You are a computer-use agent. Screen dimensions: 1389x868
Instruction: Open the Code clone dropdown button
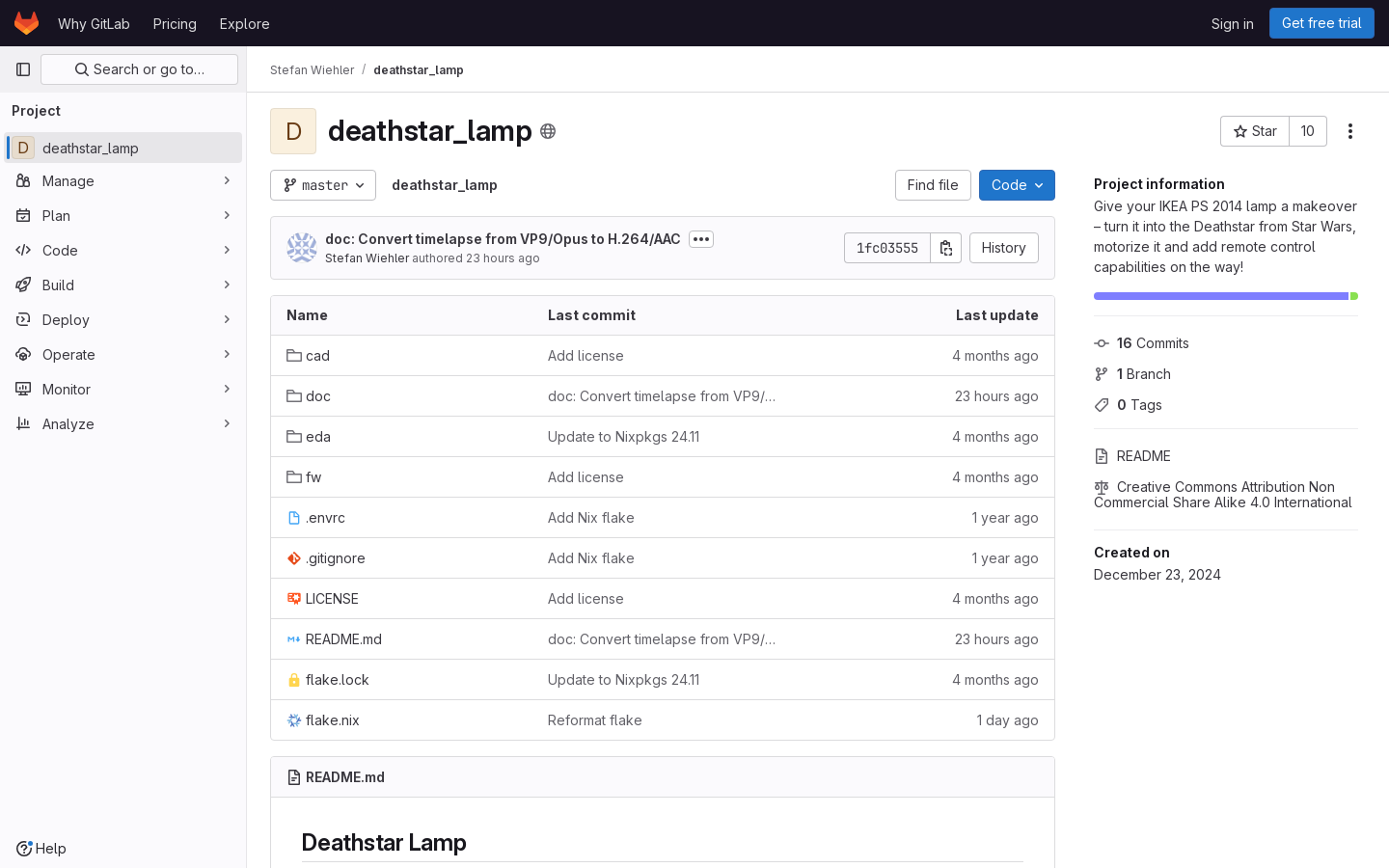(x=1017, y=185)
